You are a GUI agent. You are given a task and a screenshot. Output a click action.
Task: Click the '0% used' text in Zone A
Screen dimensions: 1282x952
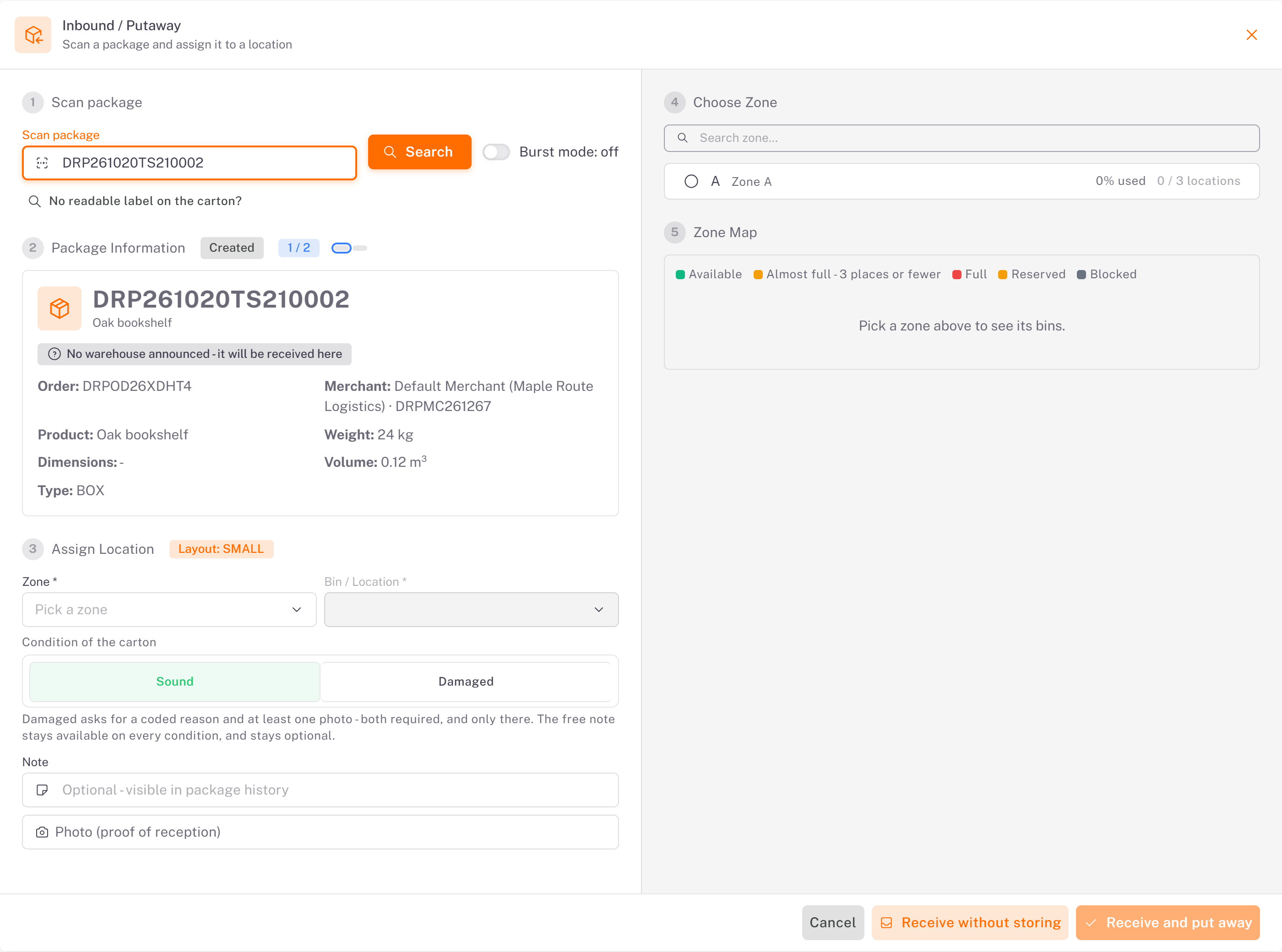1120,181
